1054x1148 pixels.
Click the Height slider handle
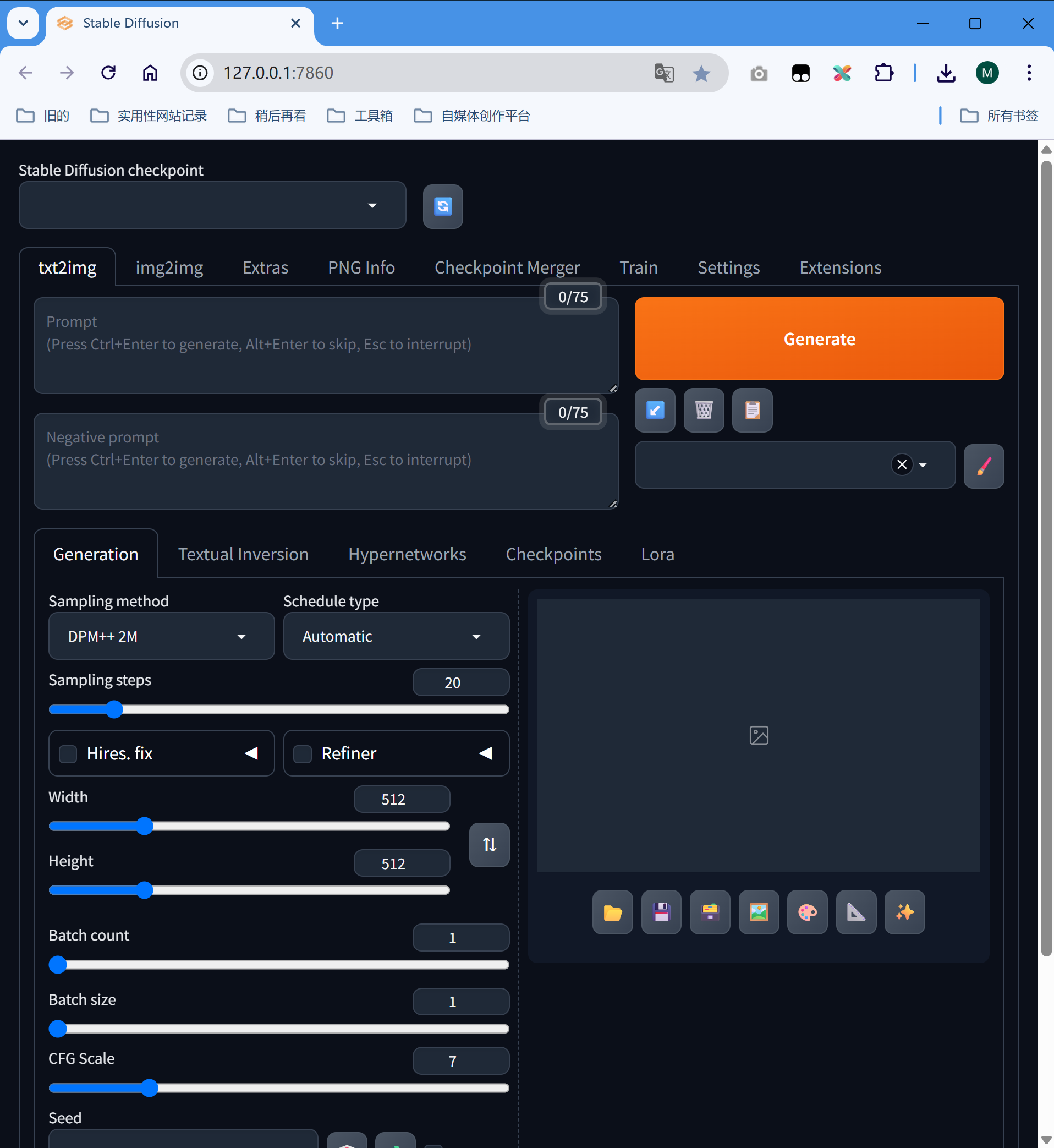pos(145,890)
